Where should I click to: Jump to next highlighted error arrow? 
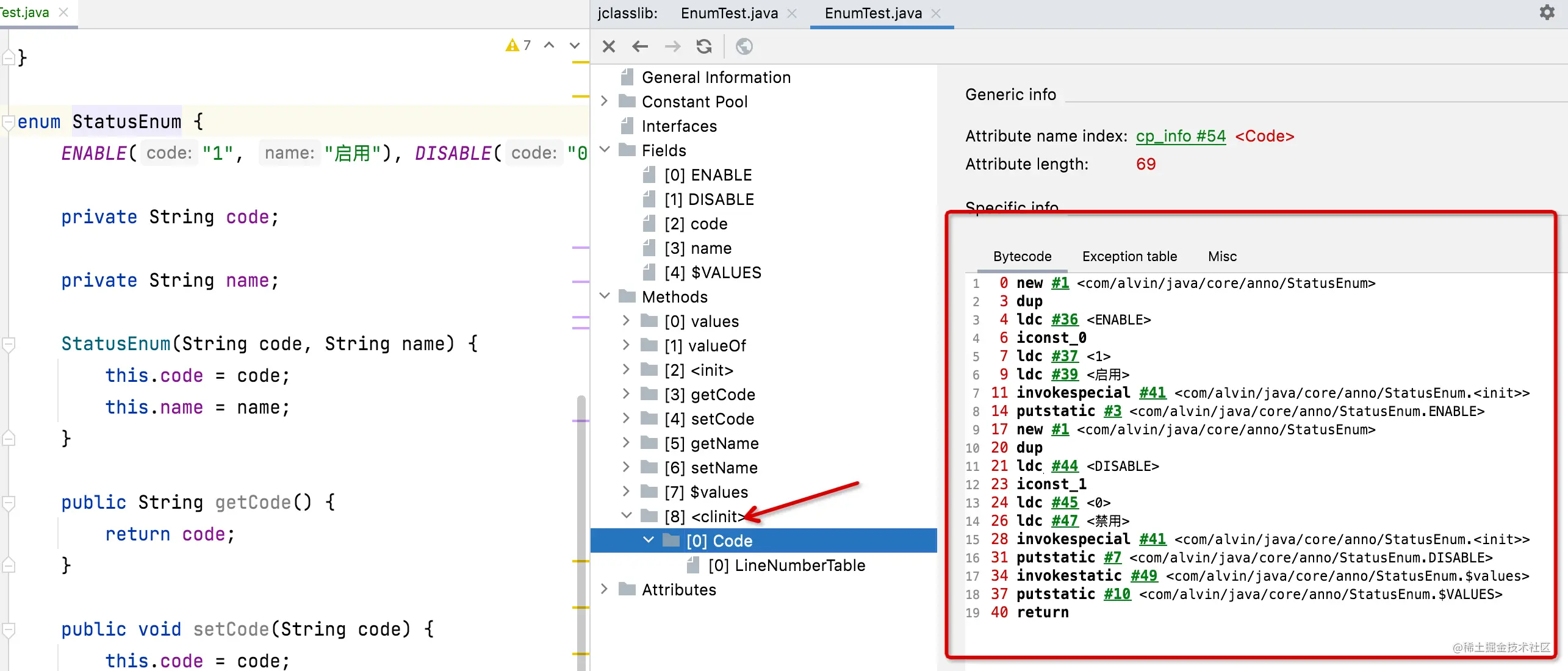[x=574, y=45]
